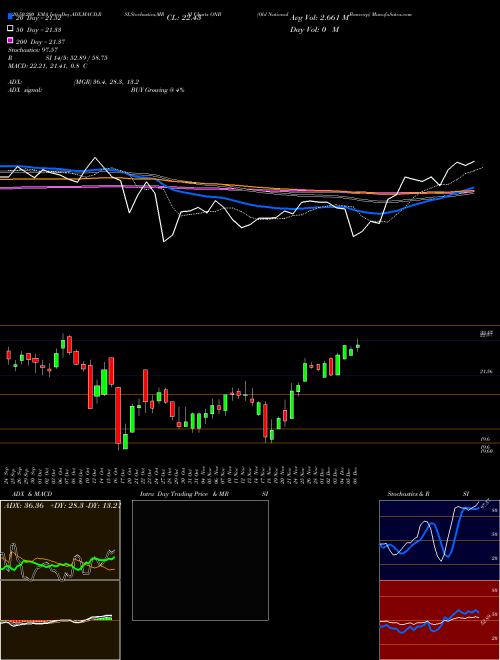Select the '50 Day = 21.33' legend text
The width and height of the screenshot is (500, 660).
(39, 29)
